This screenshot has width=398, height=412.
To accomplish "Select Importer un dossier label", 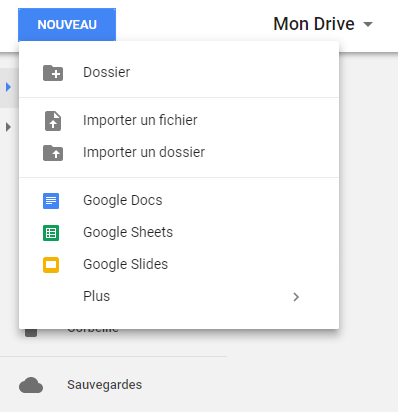I will click(x=144, y=152).
